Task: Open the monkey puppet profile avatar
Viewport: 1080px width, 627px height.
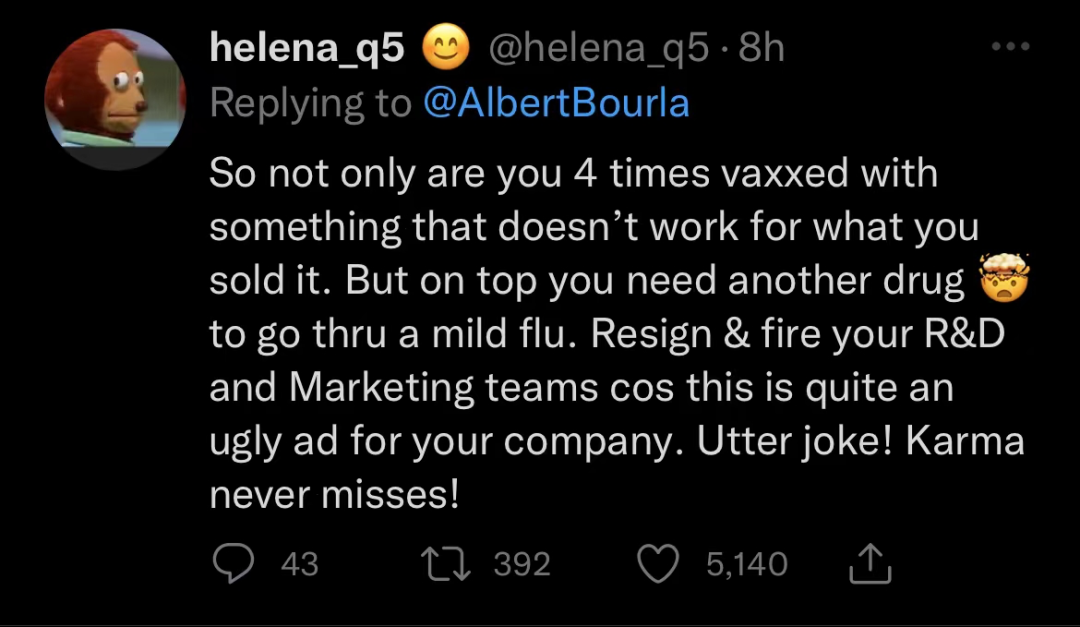Action: tap(115, 98)
